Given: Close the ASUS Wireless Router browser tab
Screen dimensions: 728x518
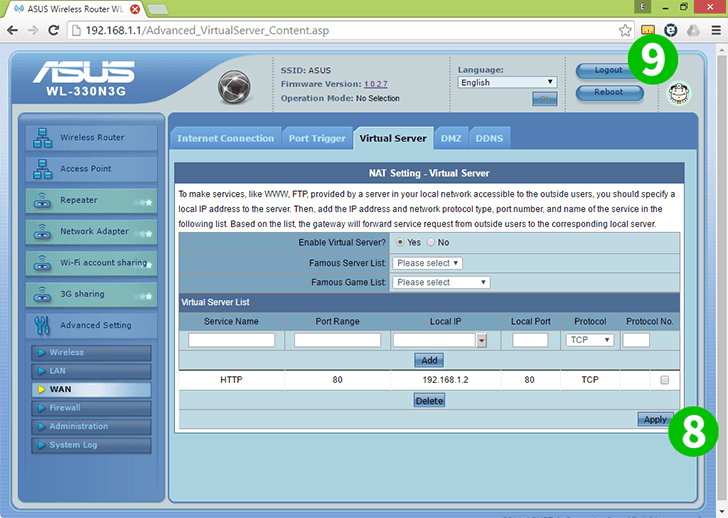Looking at the screenshot, I should pos(135,9).
